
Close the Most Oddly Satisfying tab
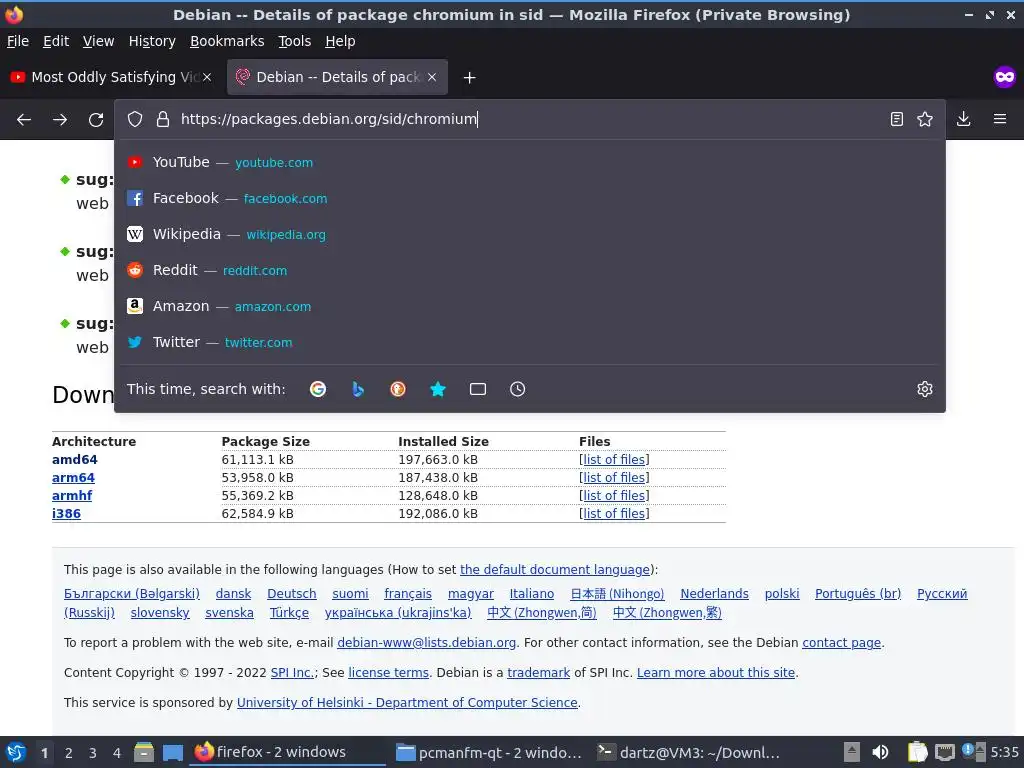[x=207, y=77]
